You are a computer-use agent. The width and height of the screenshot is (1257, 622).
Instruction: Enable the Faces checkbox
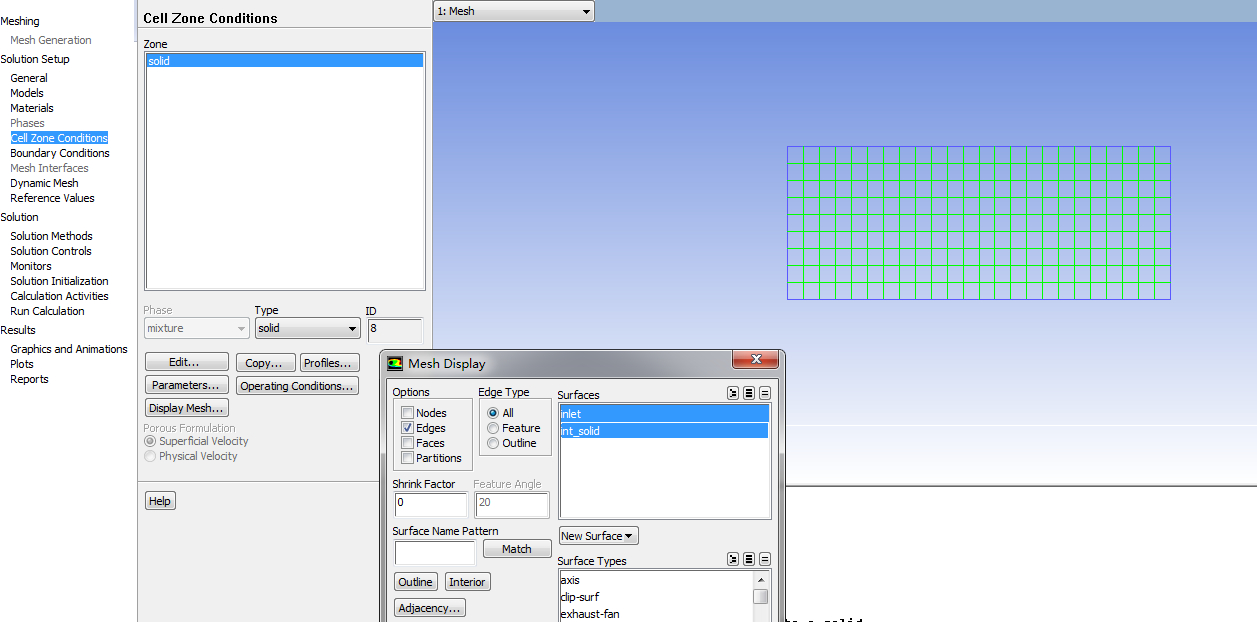(407, 443)
